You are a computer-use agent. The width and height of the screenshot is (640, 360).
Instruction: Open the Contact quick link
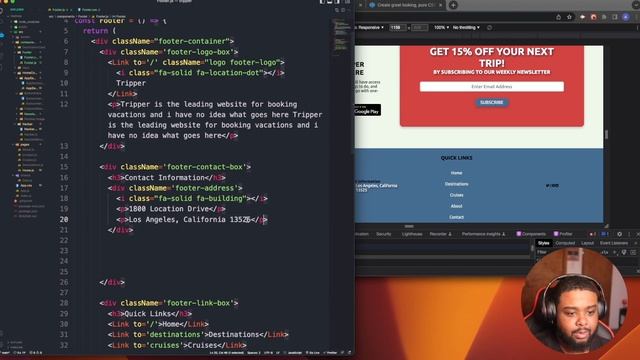coord(456,217)
